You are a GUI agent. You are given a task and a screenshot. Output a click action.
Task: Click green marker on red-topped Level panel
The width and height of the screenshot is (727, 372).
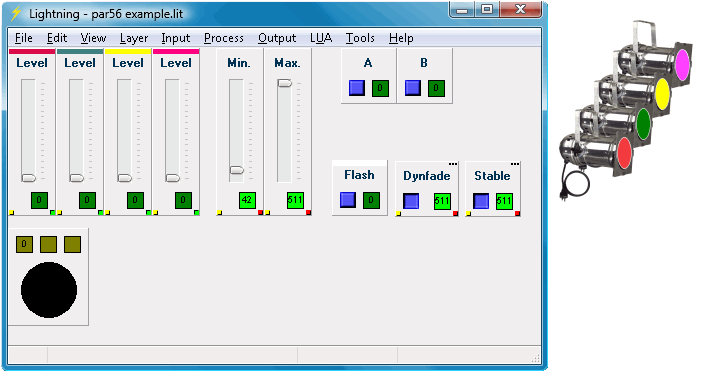coord(52,212)
